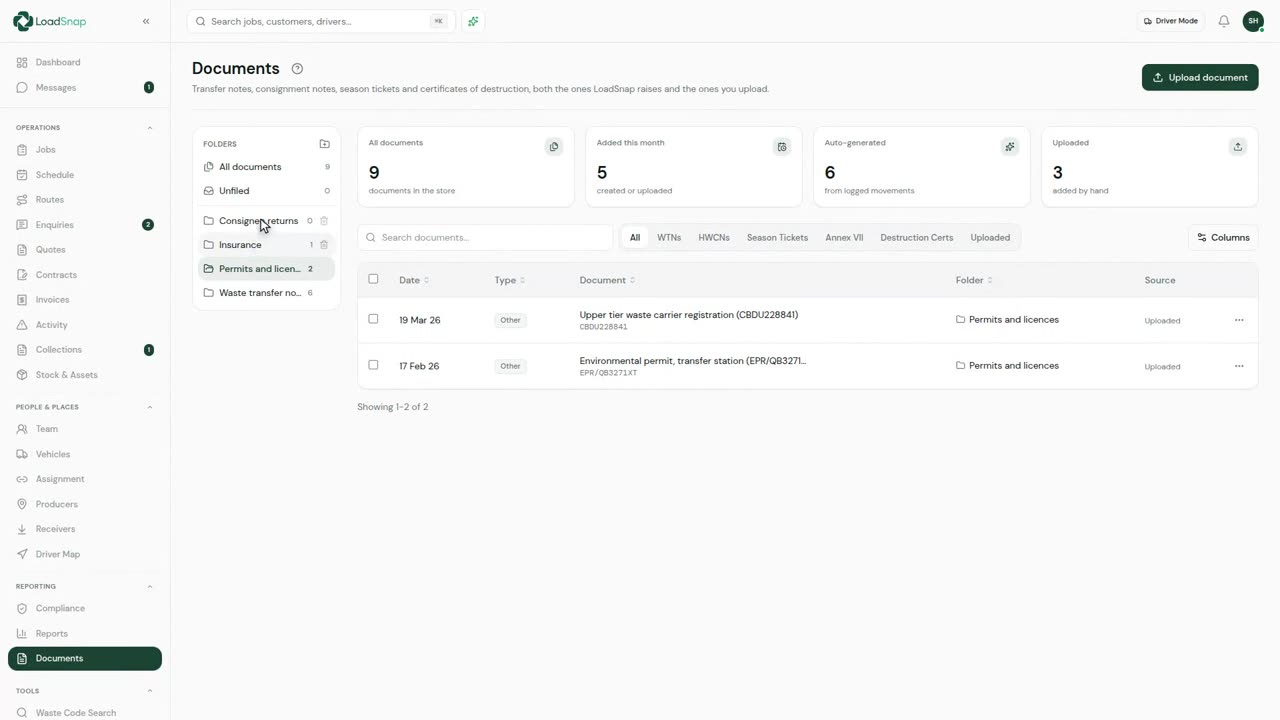
Task: Open the Documents help question-mark icon
Action: tap(297, 69)
